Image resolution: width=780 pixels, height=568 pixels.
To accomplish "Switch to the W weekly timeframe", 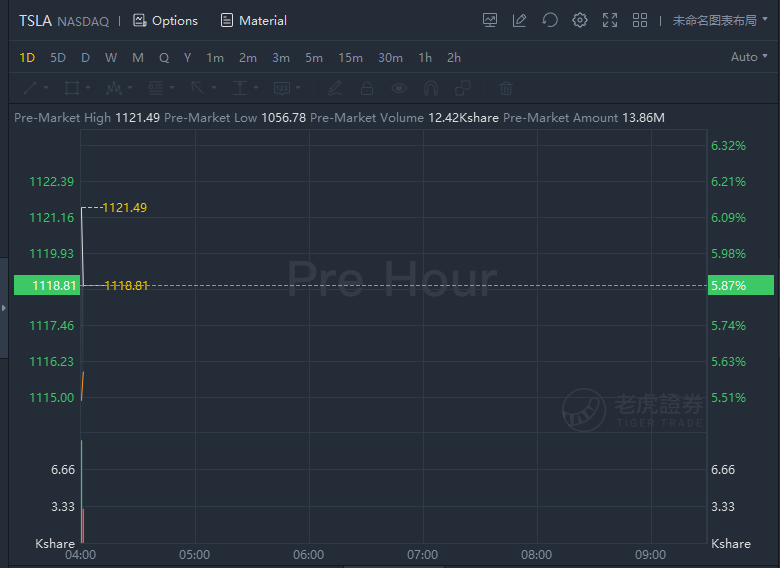I will coord(111,58).
